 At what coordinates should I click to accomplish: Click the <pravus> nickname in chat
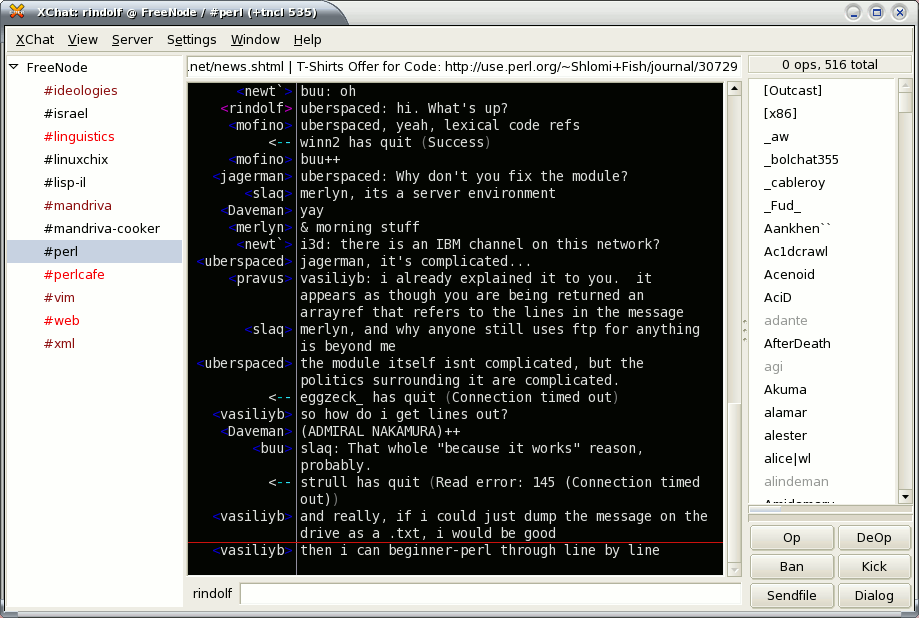[260, 278]
